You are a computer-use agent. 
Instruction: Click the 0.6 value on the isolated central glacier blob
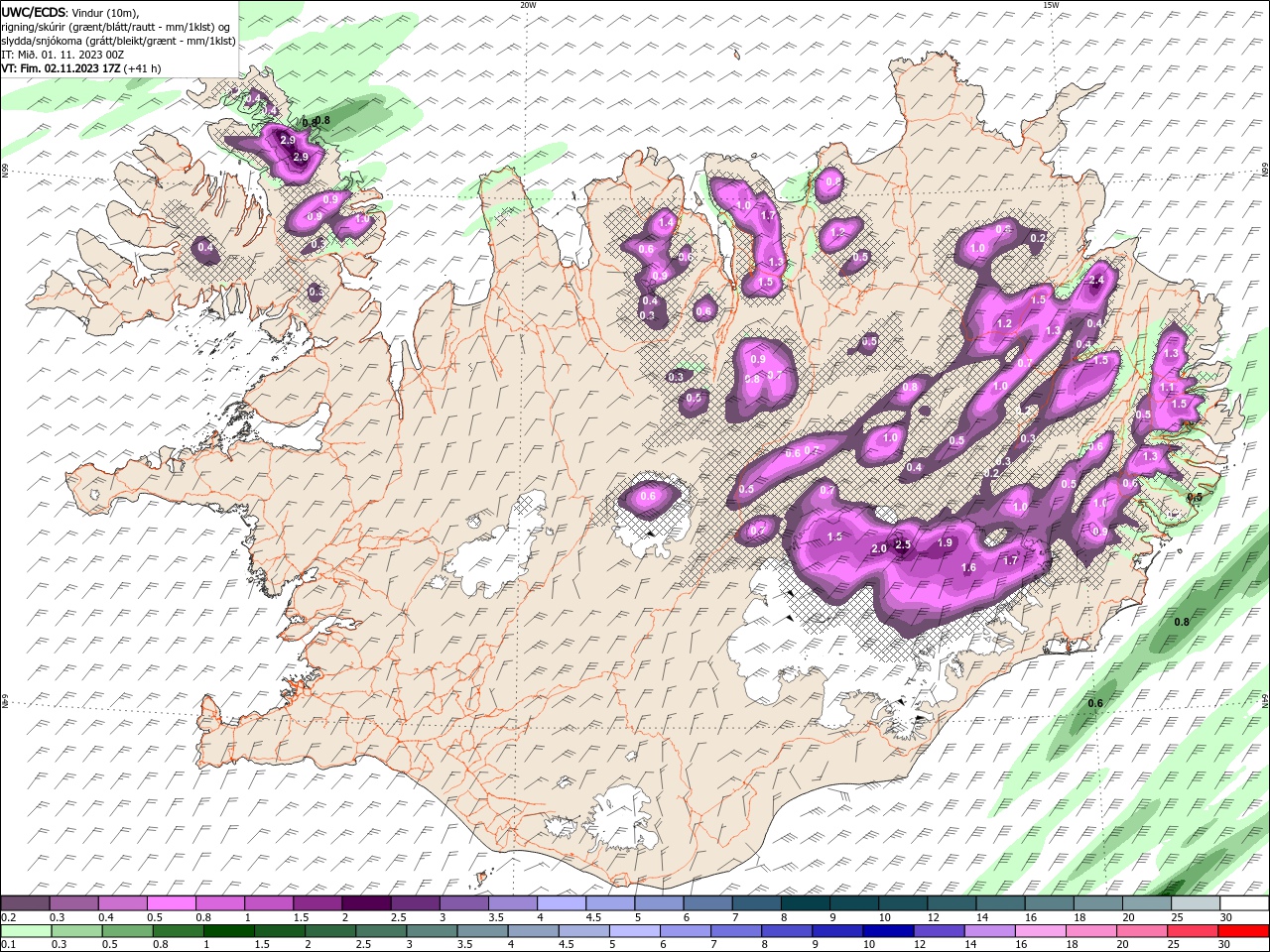tap(649, 496)
